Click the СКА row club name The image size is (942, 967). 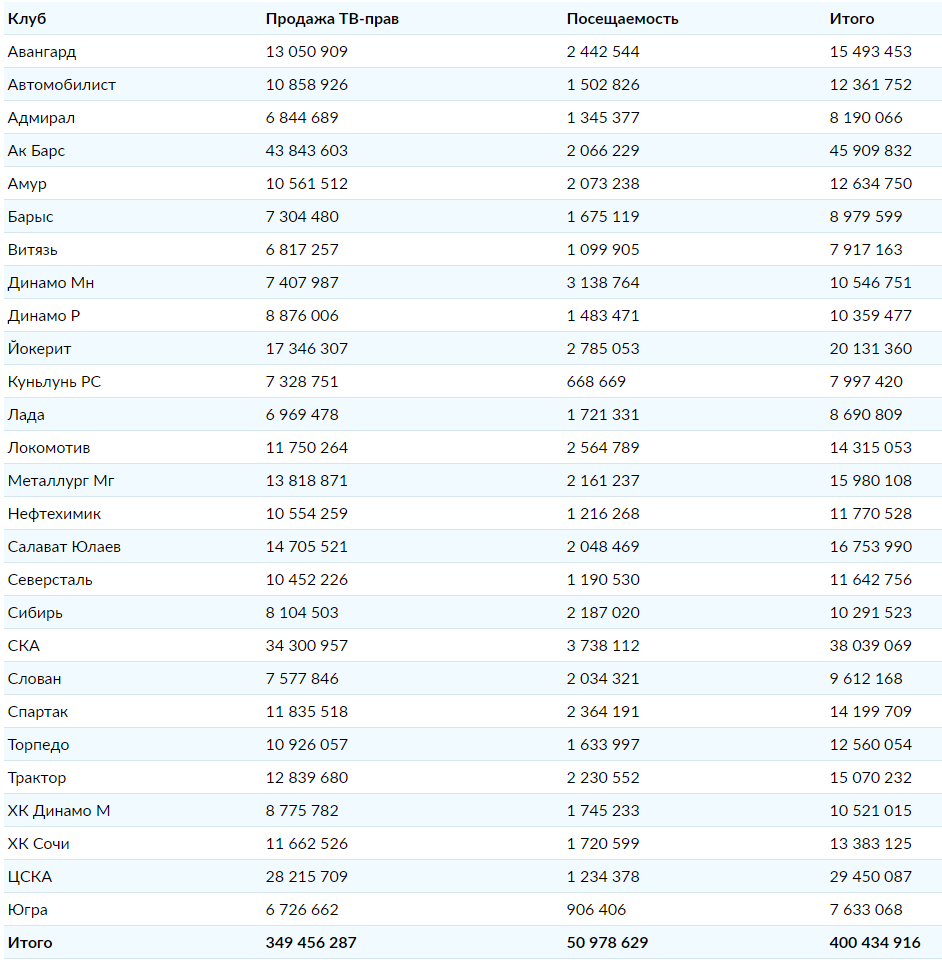coord(24,646)
